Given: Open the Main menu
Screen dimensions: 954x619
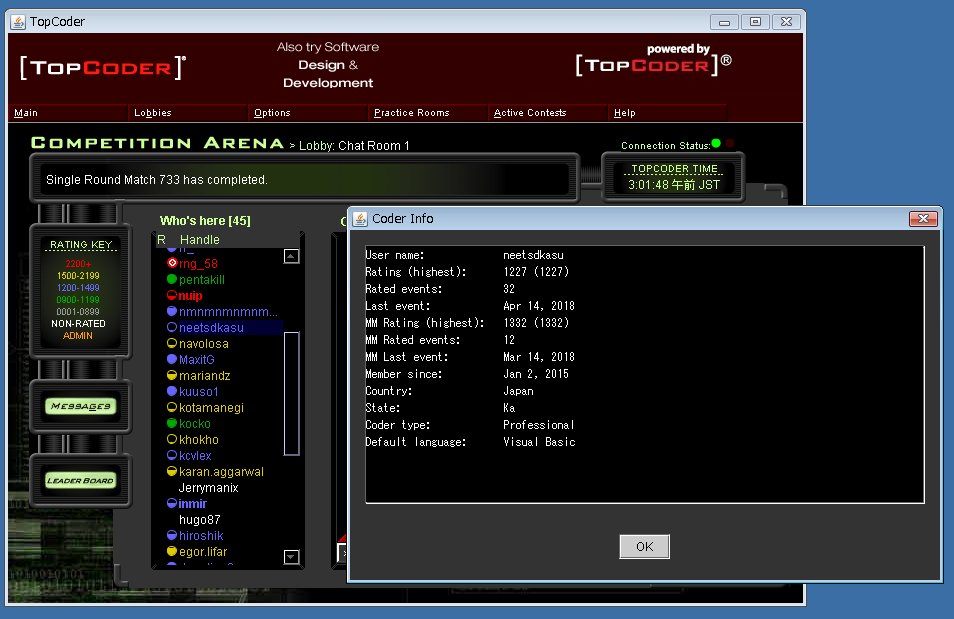Looking at the screenshot, I should (x=26, y=113).
